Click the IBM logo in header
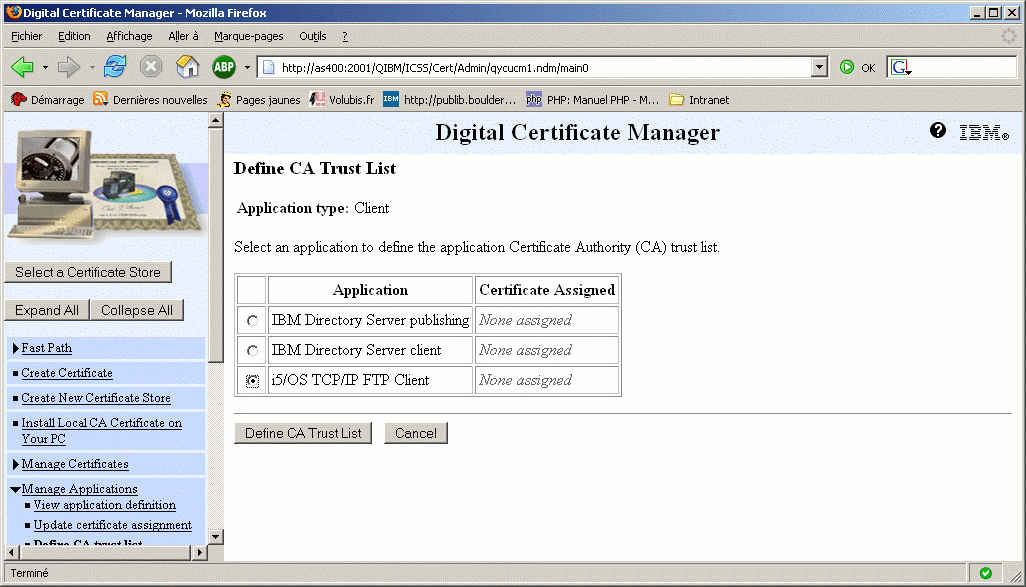Image resolution: width=1026 pixels, height=587 pixels. (x=983, y=132)
